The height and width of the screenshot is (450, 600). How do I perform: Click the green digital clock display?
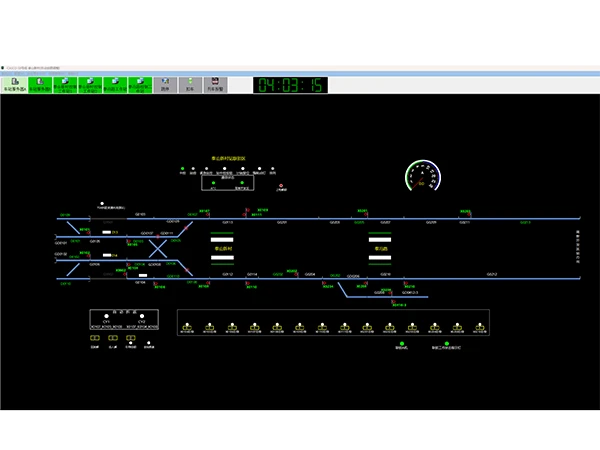[291, 85]
